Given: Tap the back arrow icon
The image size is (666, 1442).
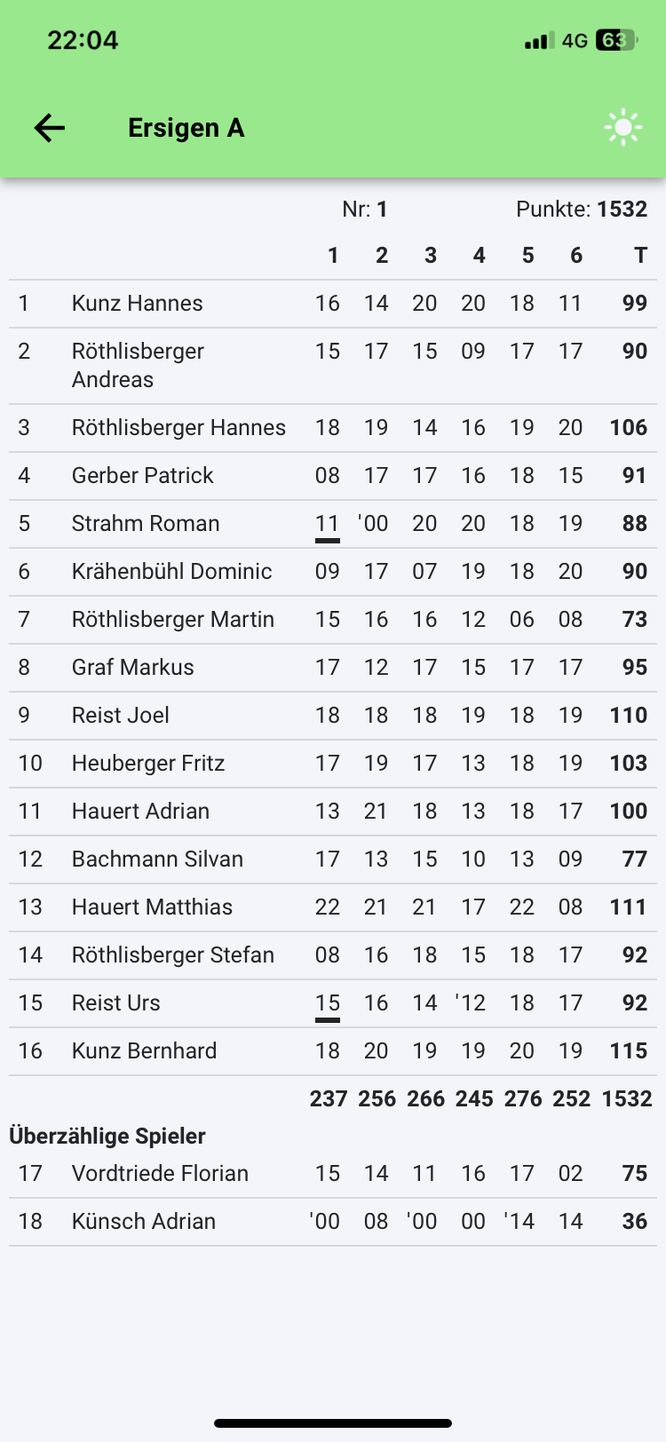Looking at the screenshot, I should coord(49,128).
